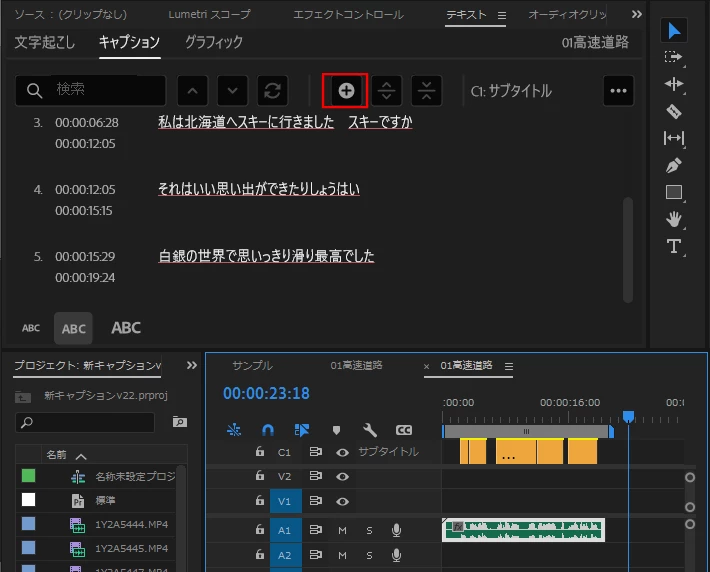Screen dimensions: 710x572
Task: Add a marker to the timeline
Action: [x=336, y=430]
